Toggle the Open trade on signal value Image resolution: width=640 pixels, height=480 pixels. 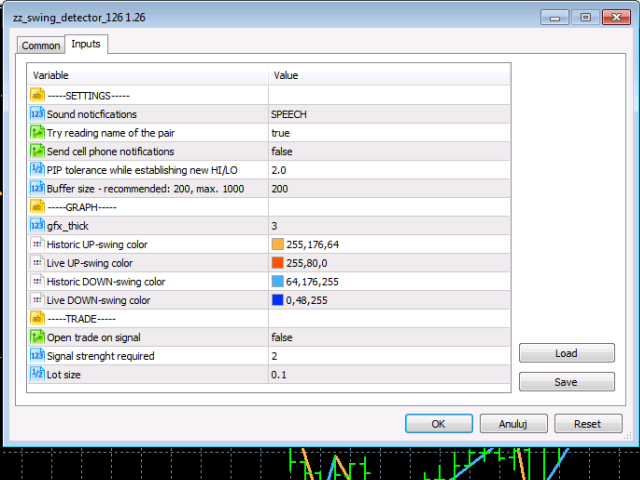click(390, 337)
